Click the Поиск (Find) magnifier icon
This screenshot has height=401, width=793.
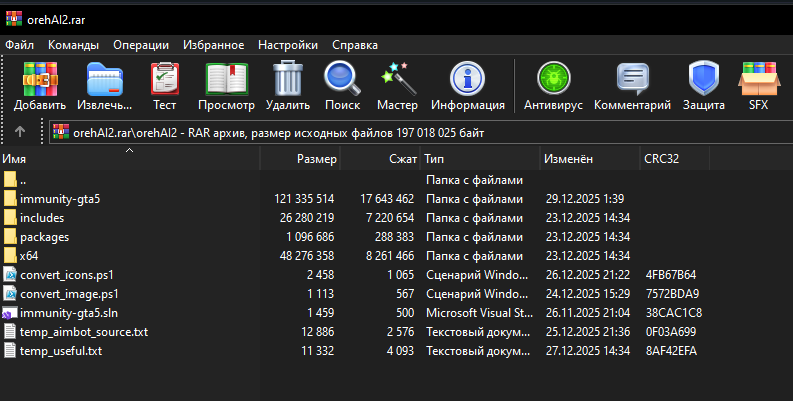tap(342, 78)
